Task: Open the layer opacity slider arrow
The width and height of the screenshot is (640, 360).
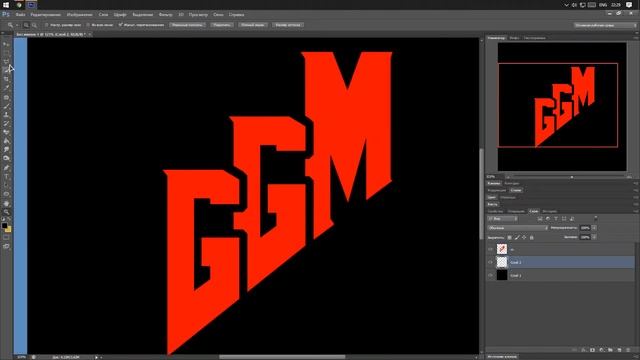Action: tap(594, 228)
